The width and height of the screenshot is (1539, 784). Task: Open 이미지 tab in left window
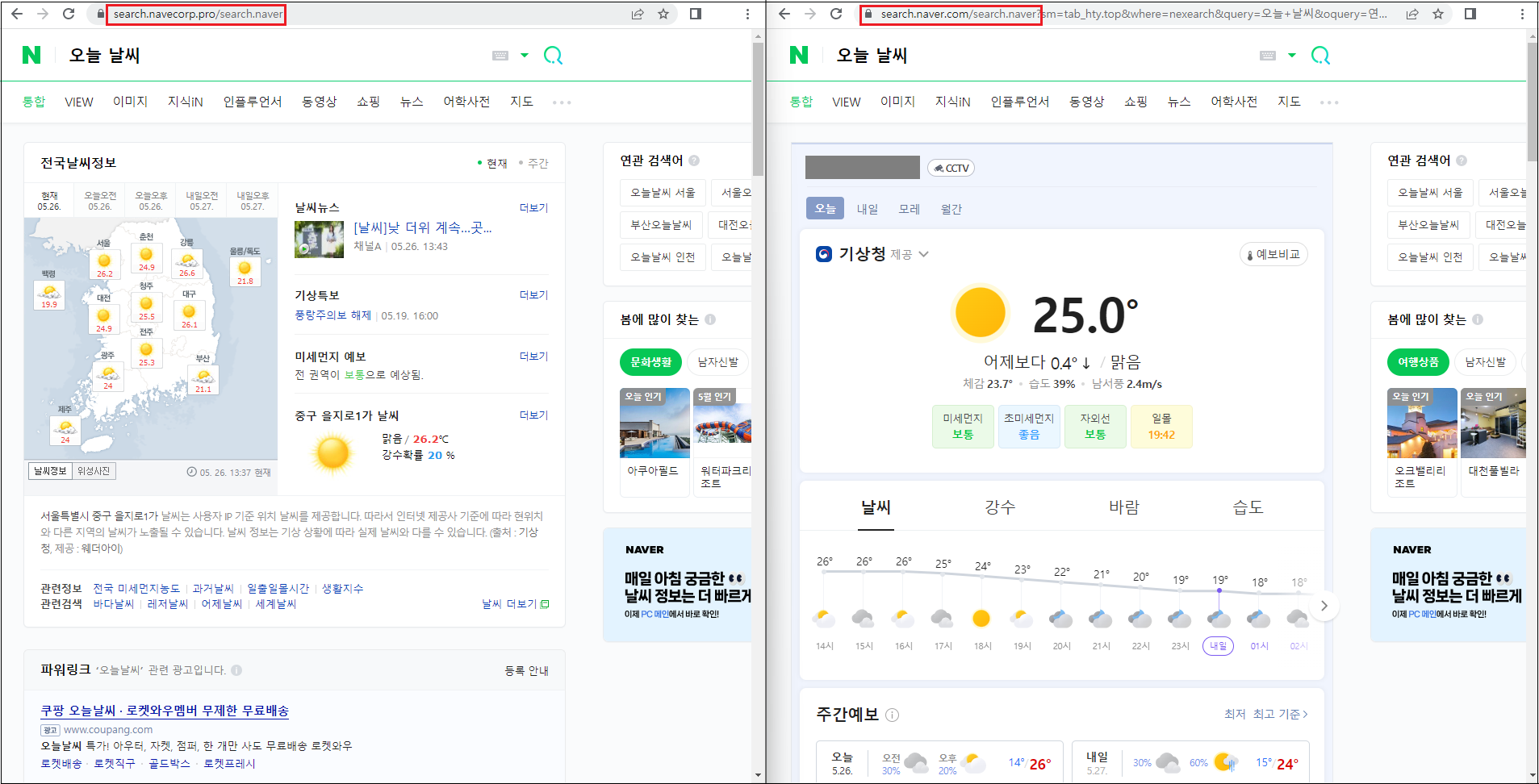click(x=130, y=102)
